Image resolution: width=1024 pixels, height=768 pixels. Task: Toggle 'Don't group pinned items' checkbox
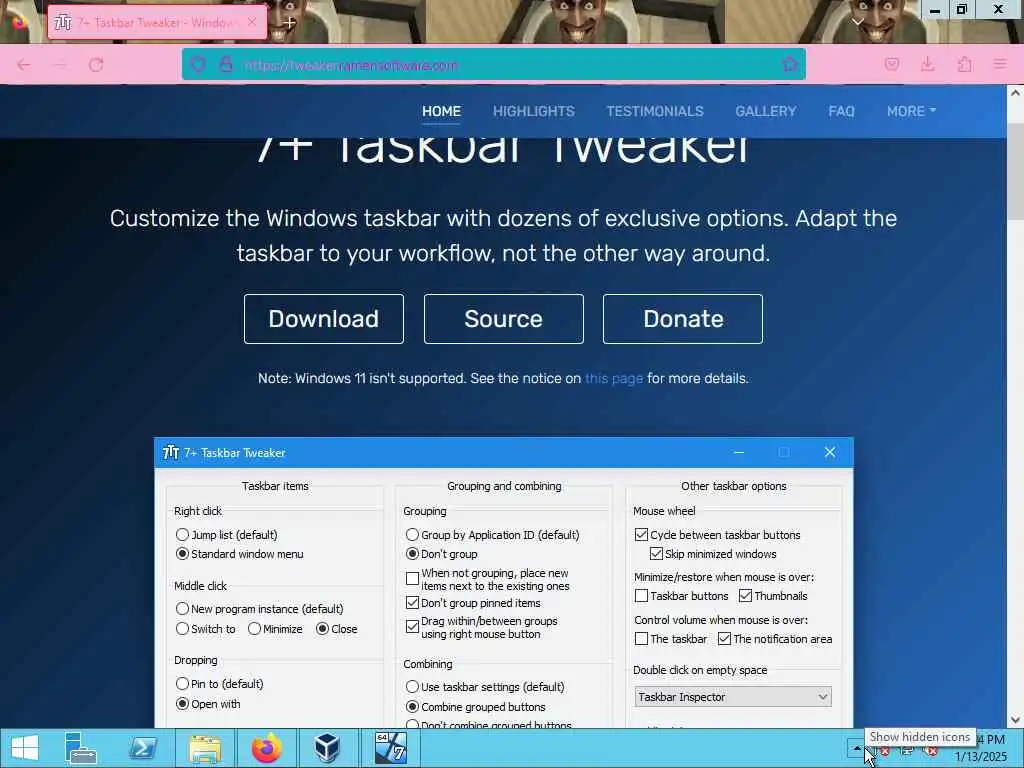[412, 603]
